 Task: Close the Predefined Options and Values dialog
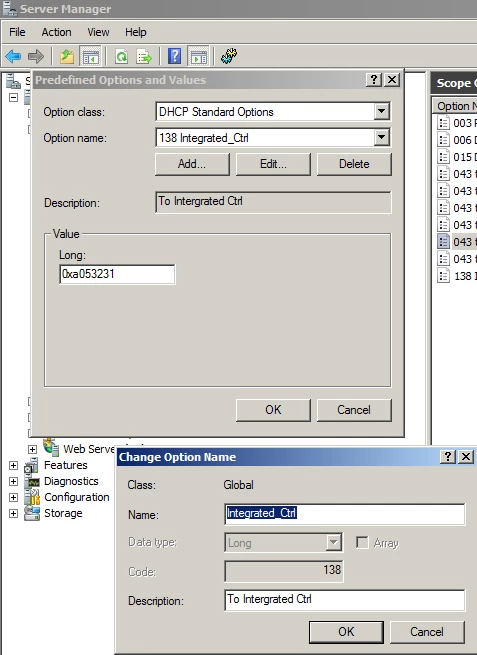[x=392, y=80]
